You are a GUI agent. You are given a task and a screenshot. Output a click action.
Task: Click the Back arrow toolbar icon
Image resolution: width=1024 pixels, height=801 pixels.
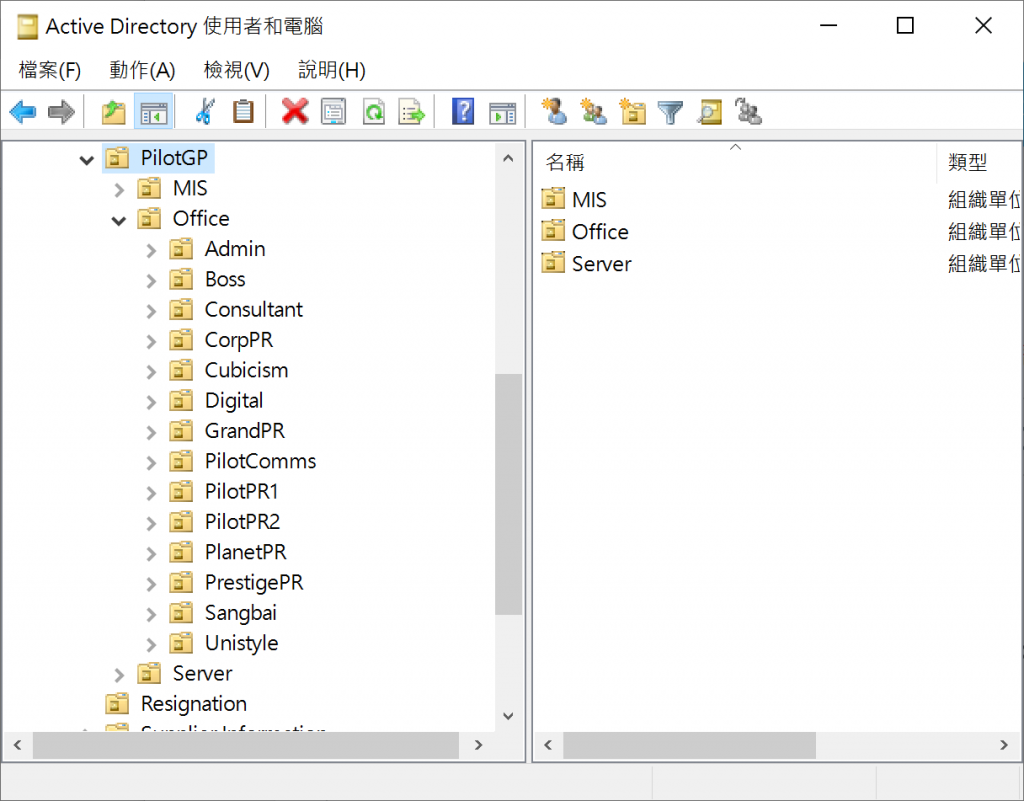(23, 112)
